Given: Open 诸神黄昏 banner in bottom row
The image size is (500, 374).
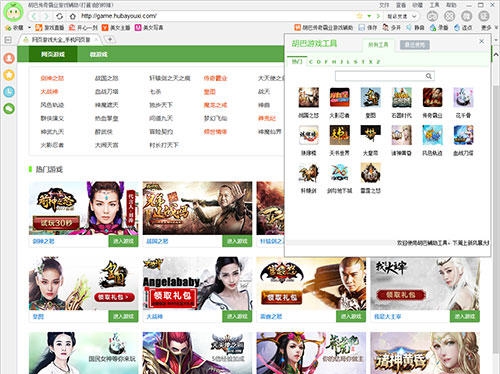Looking at the screenshot, I should tap(425, 353).
